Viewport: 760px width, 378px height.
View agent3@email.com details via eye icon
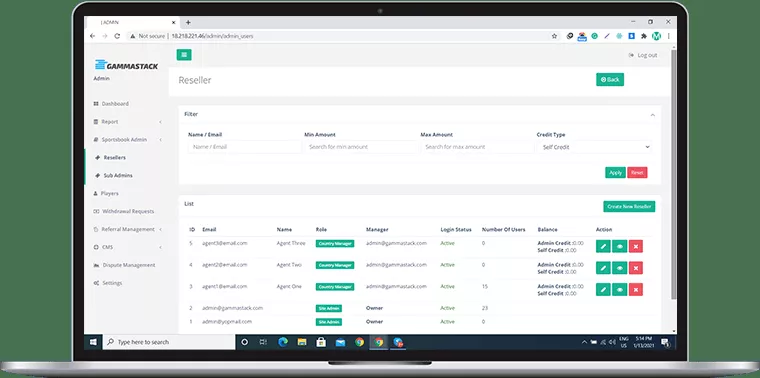click(x=619, y=246)
